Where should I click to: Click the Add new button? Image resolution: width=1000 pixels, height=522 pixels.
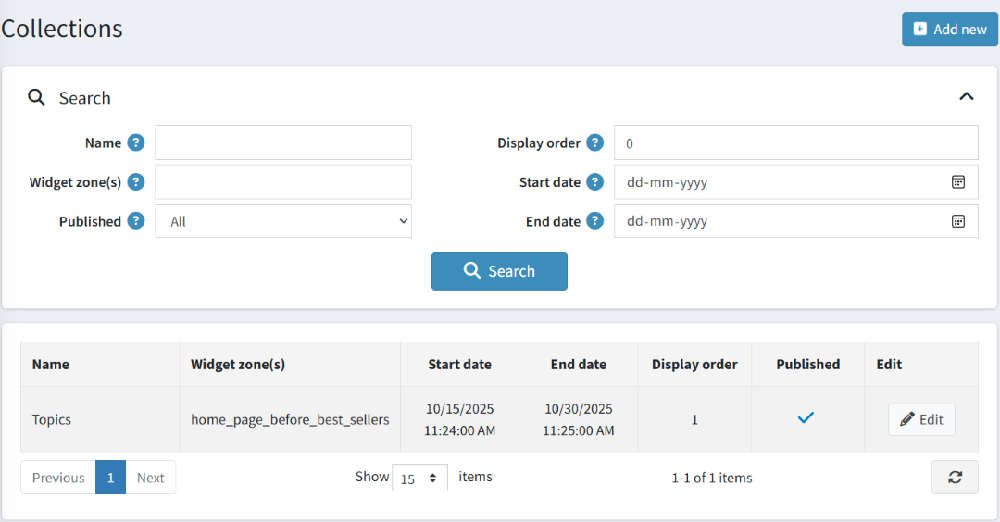[949, 29]
